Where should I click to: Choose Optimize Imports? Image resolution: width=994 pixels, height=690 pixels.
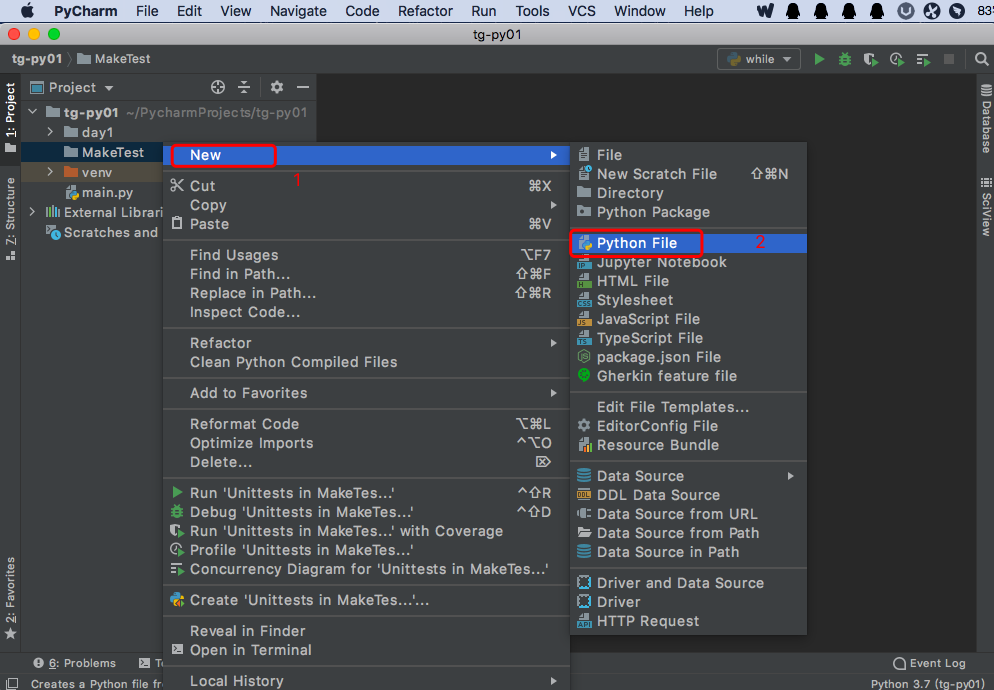(x=366, y=443)
